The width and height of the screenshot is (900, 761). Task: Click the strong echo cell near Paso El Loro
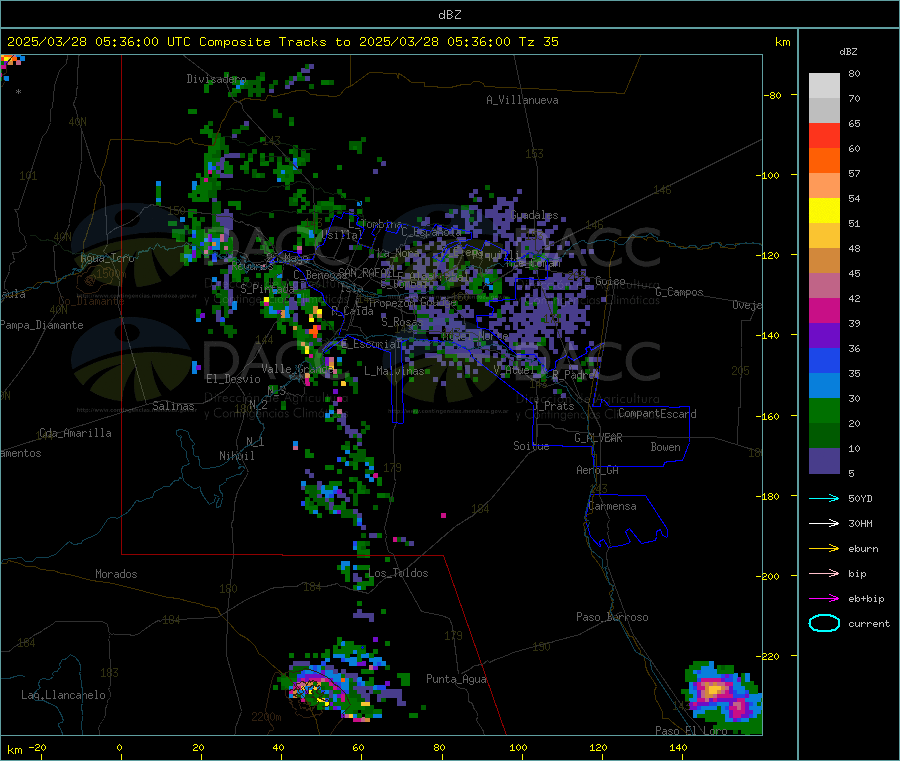(x=724, y=696)
